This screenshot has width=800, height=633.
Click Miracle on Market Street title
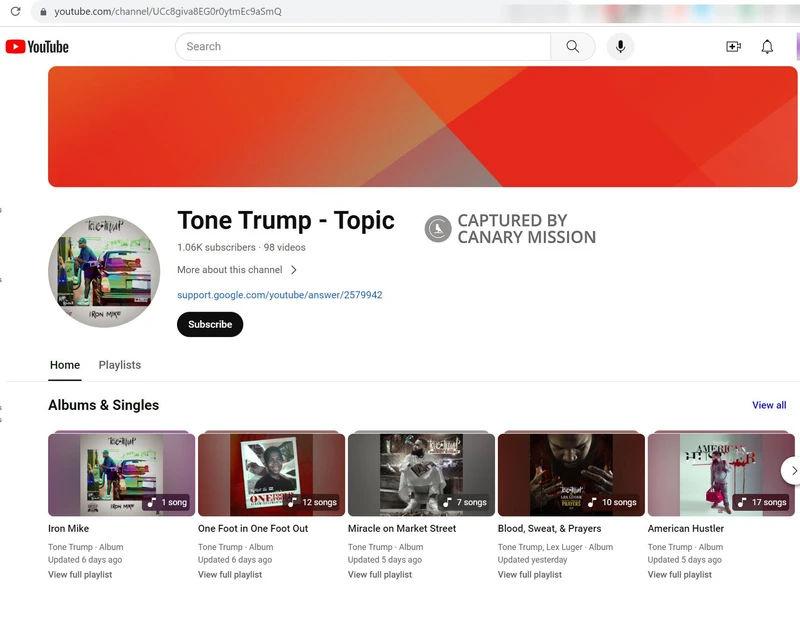[402, 528]
